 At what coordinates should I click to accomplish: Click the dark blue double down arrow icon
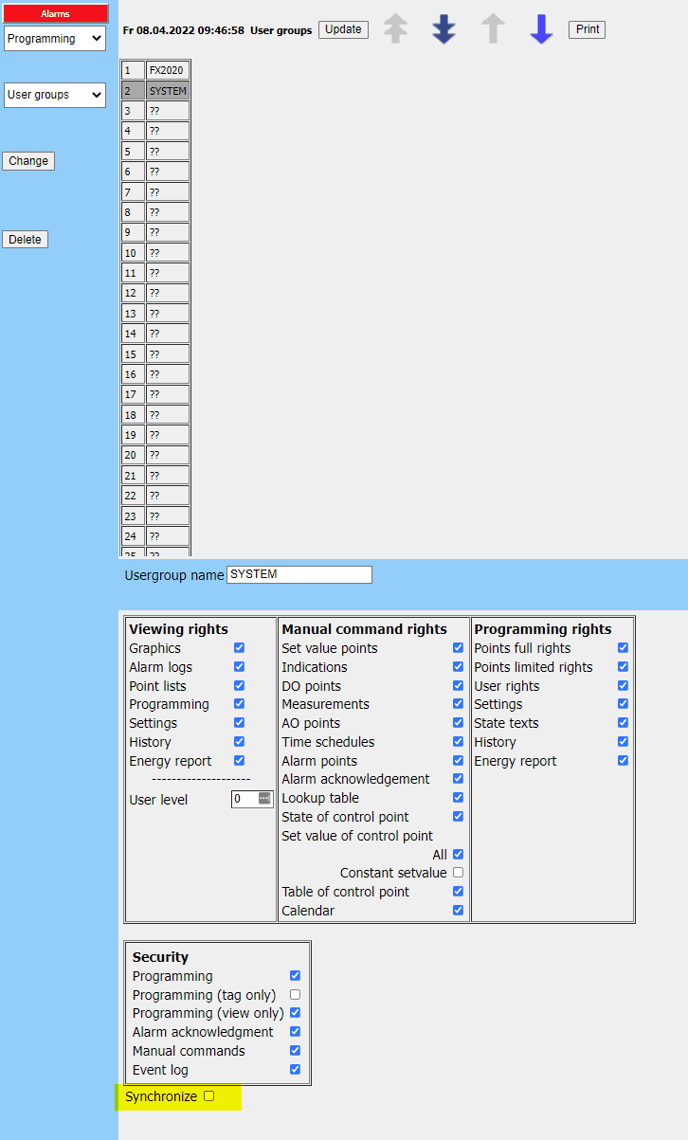click(x=444, y=29)
